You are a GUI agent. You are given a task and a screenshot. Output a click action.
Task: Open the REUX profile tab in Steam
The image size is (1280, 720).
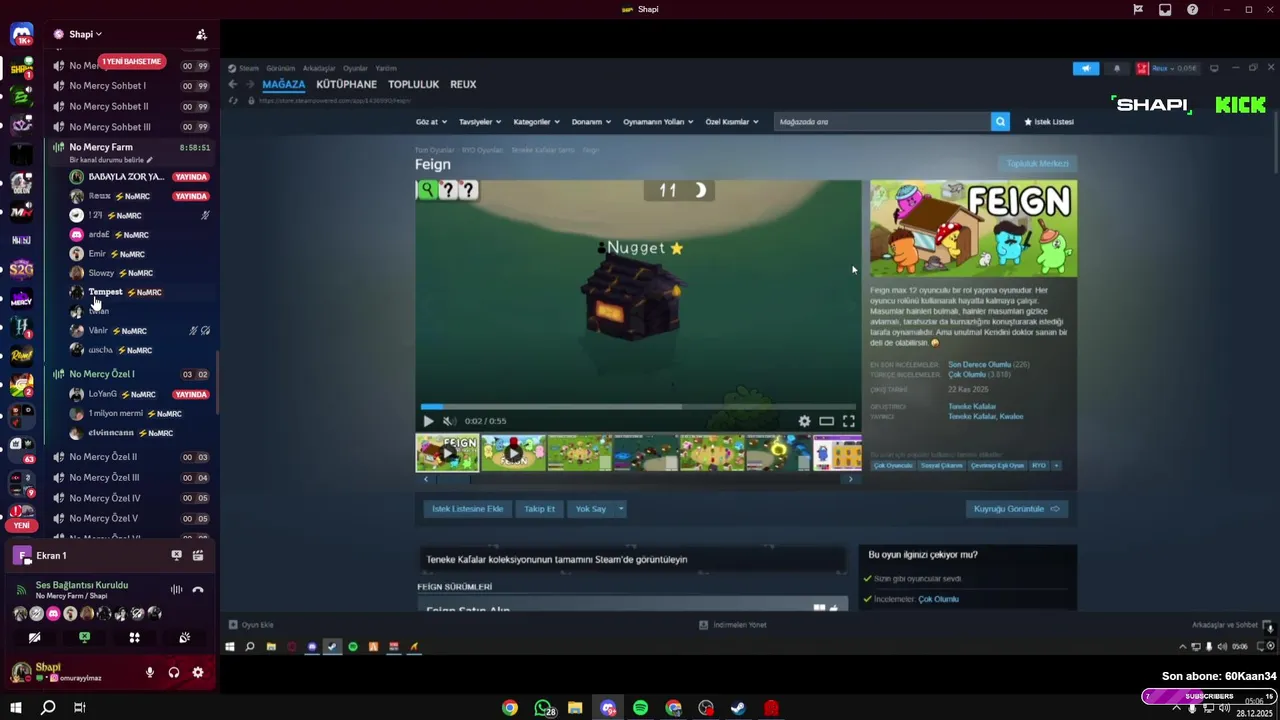point(463,84)
